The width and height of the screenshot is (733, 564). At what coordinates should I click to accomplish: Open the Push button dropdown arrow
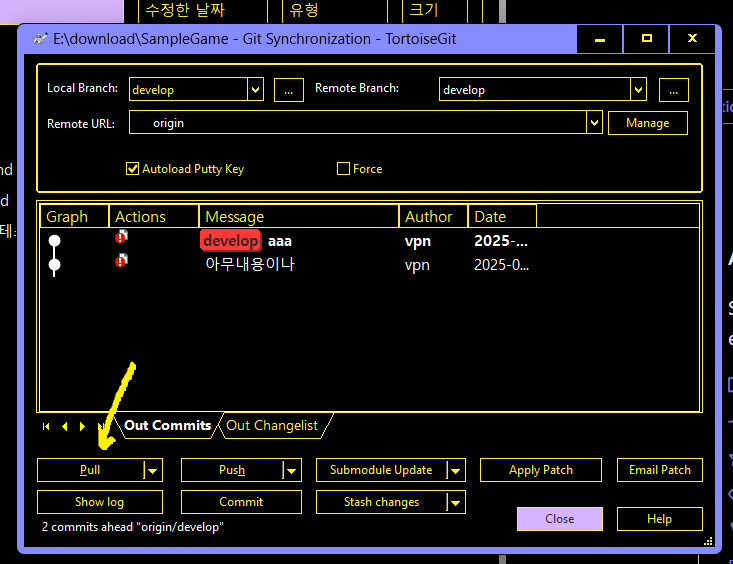[x=291, y=470]
